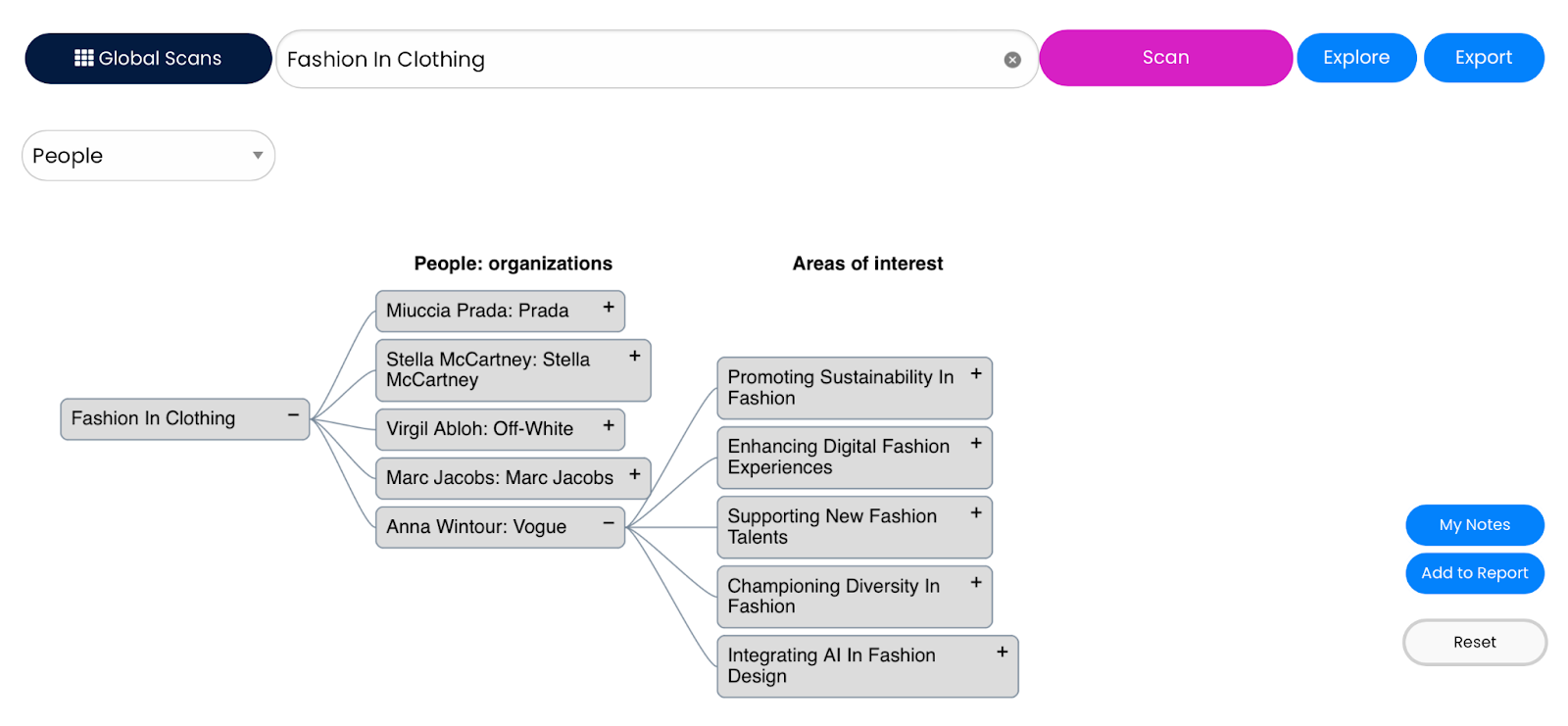Expand the Miuccia Prada: Prada node
The image size is (1568, 726).
point(609,308)
